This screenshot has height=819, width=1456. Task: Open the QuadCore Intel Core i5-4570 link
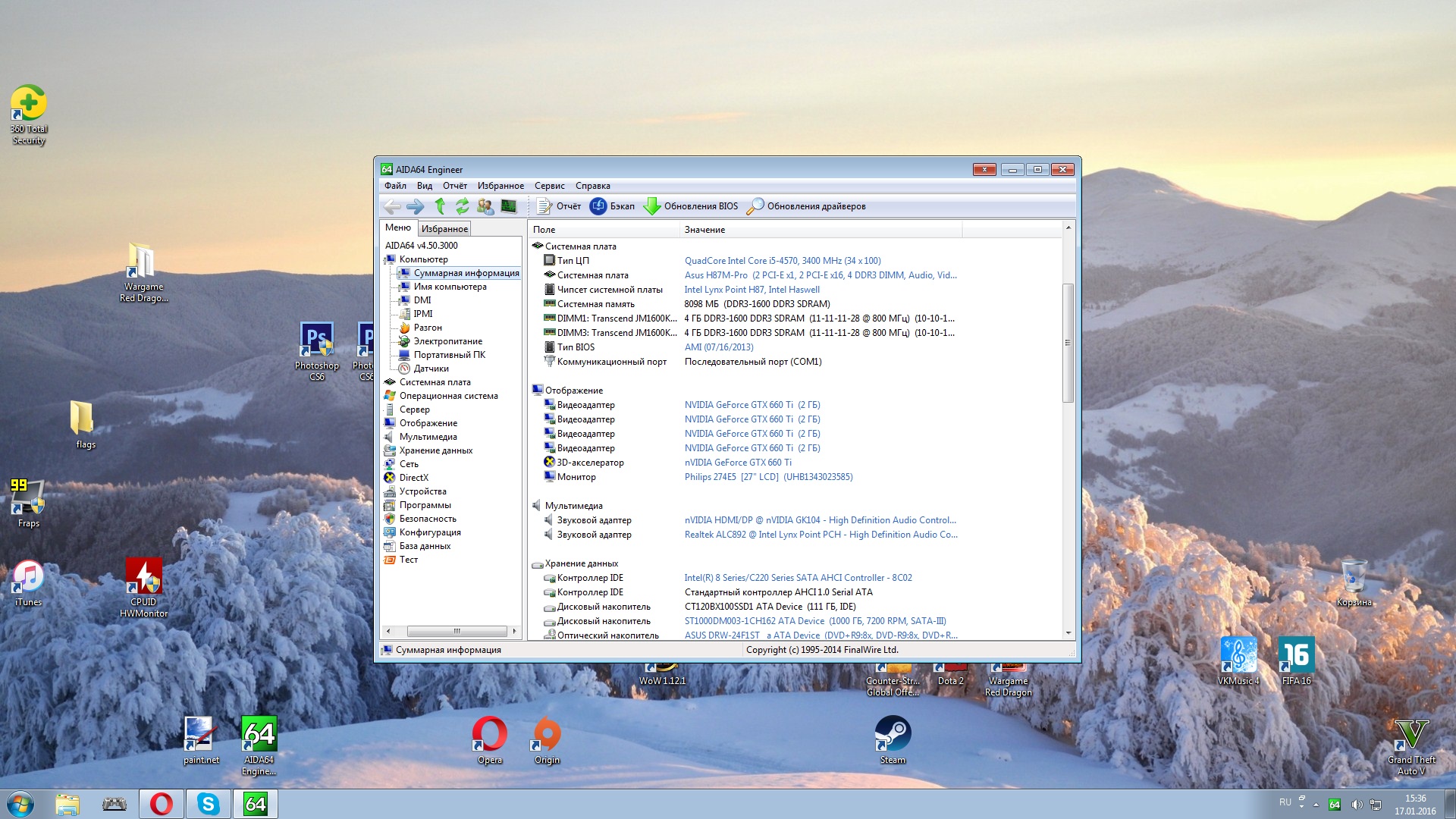click(x=782, y=261)
